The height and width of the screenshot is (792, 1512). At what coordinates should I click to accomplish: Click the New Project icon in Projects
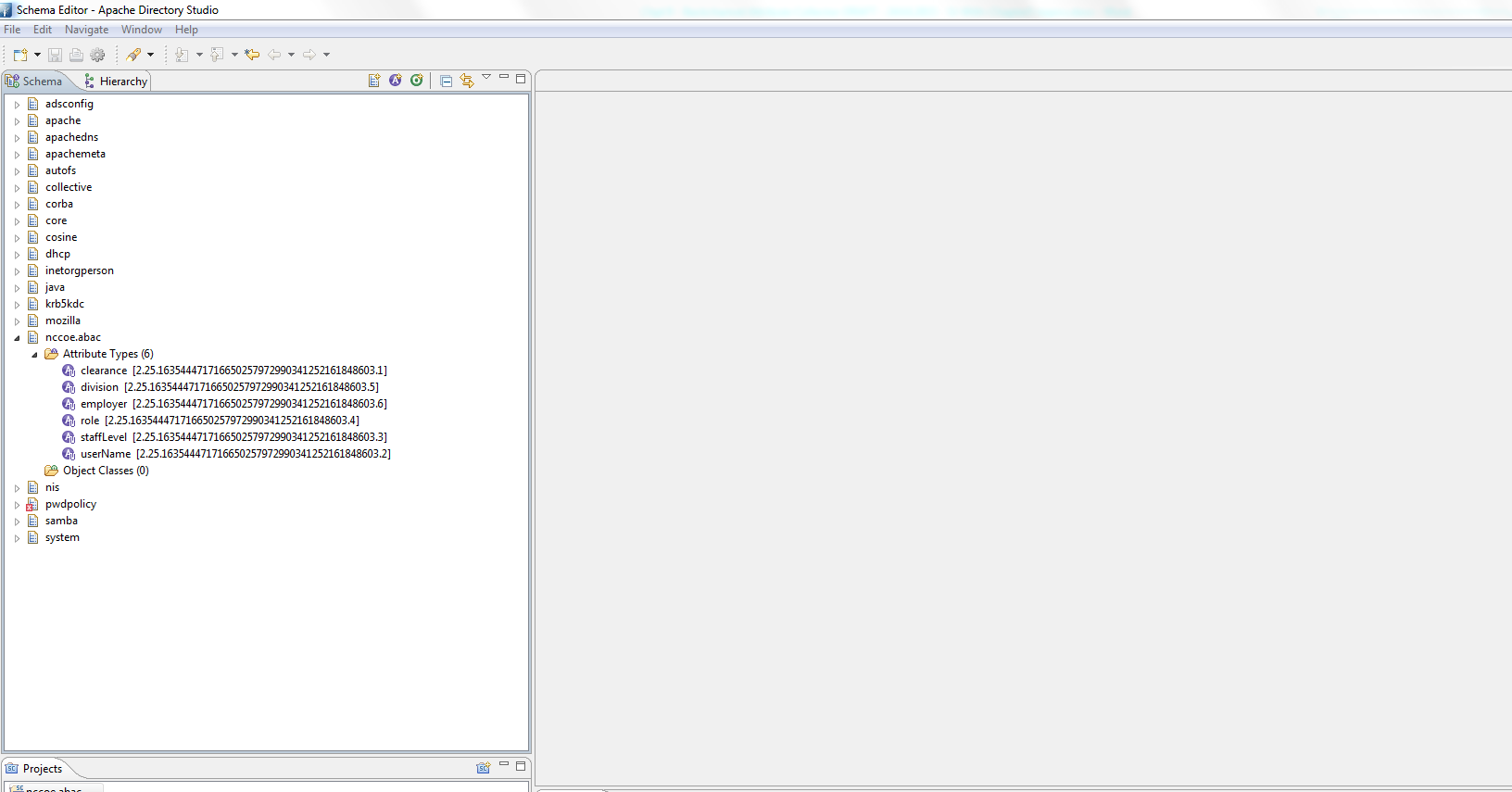point(483,768)
